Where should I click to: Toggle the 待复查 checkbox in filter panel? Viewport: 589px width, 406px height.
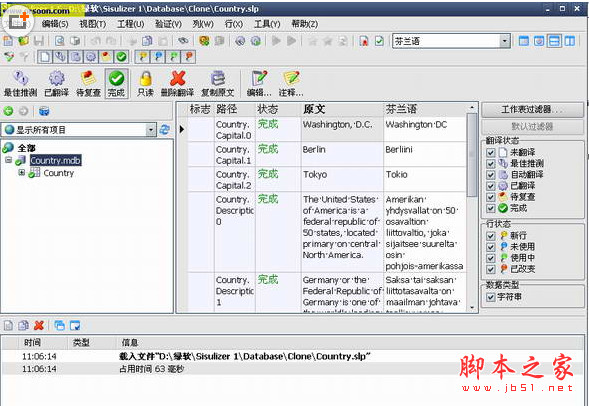pos(490,197)
